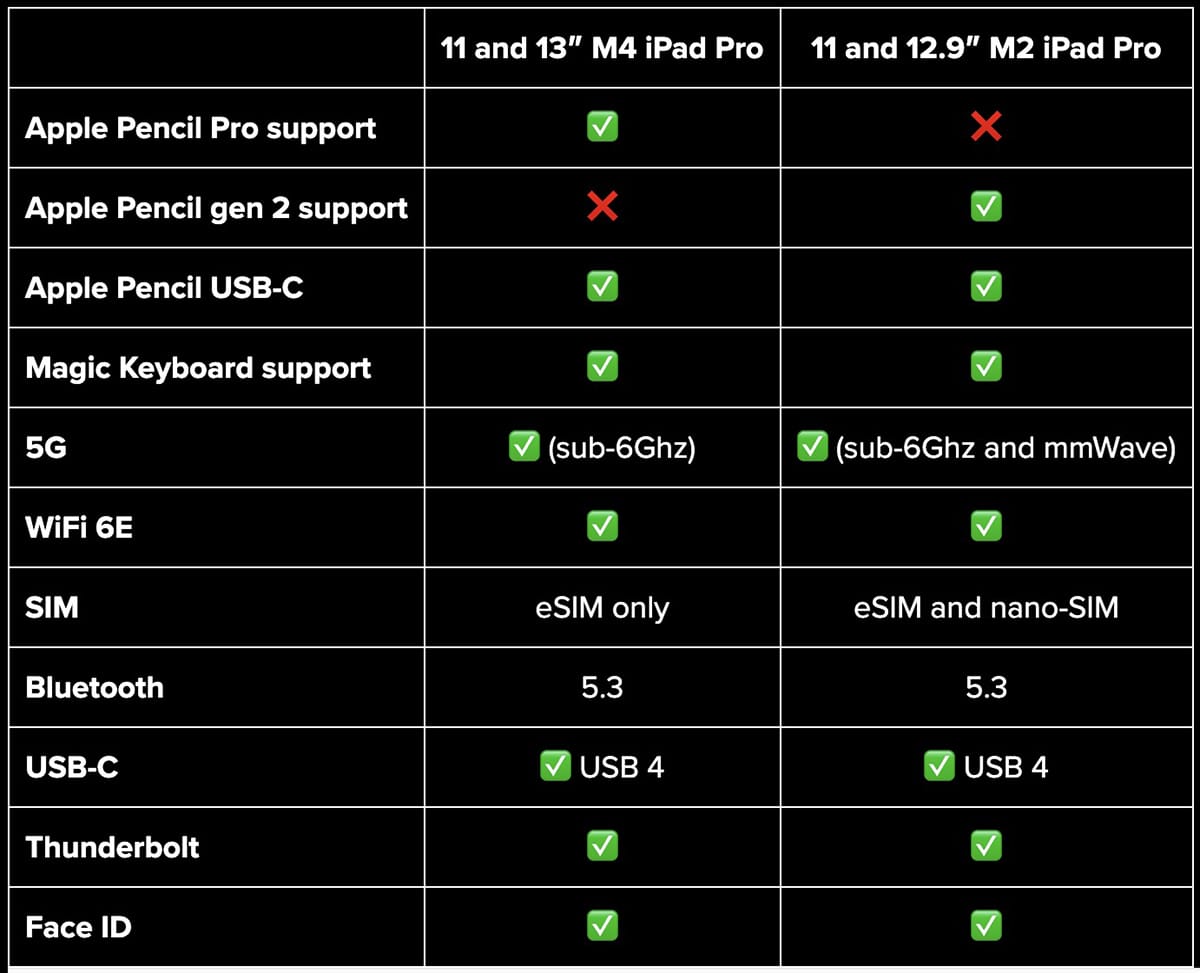Click the M2 Apple Pencil gen 2 checkmark
1200x973 pixels.
click(x=986, y=207)
